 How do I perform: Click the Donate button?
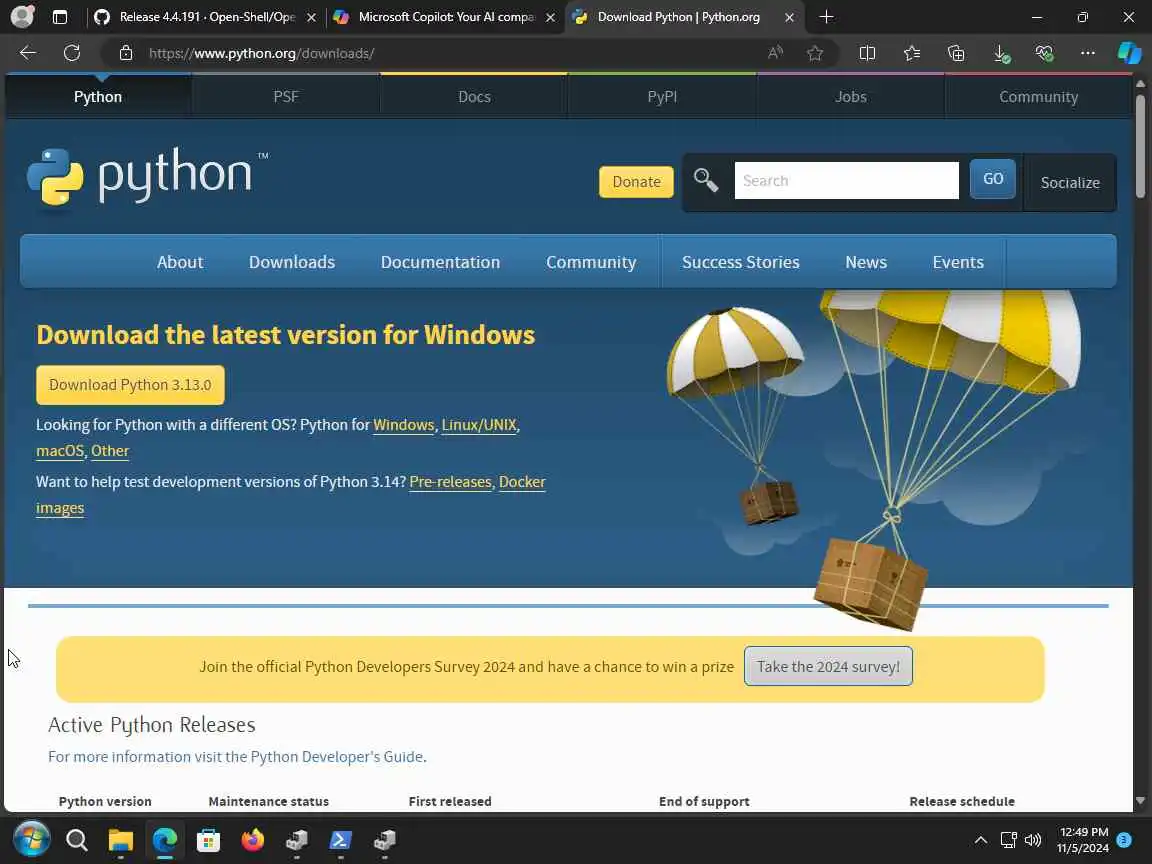click(636, 181)
